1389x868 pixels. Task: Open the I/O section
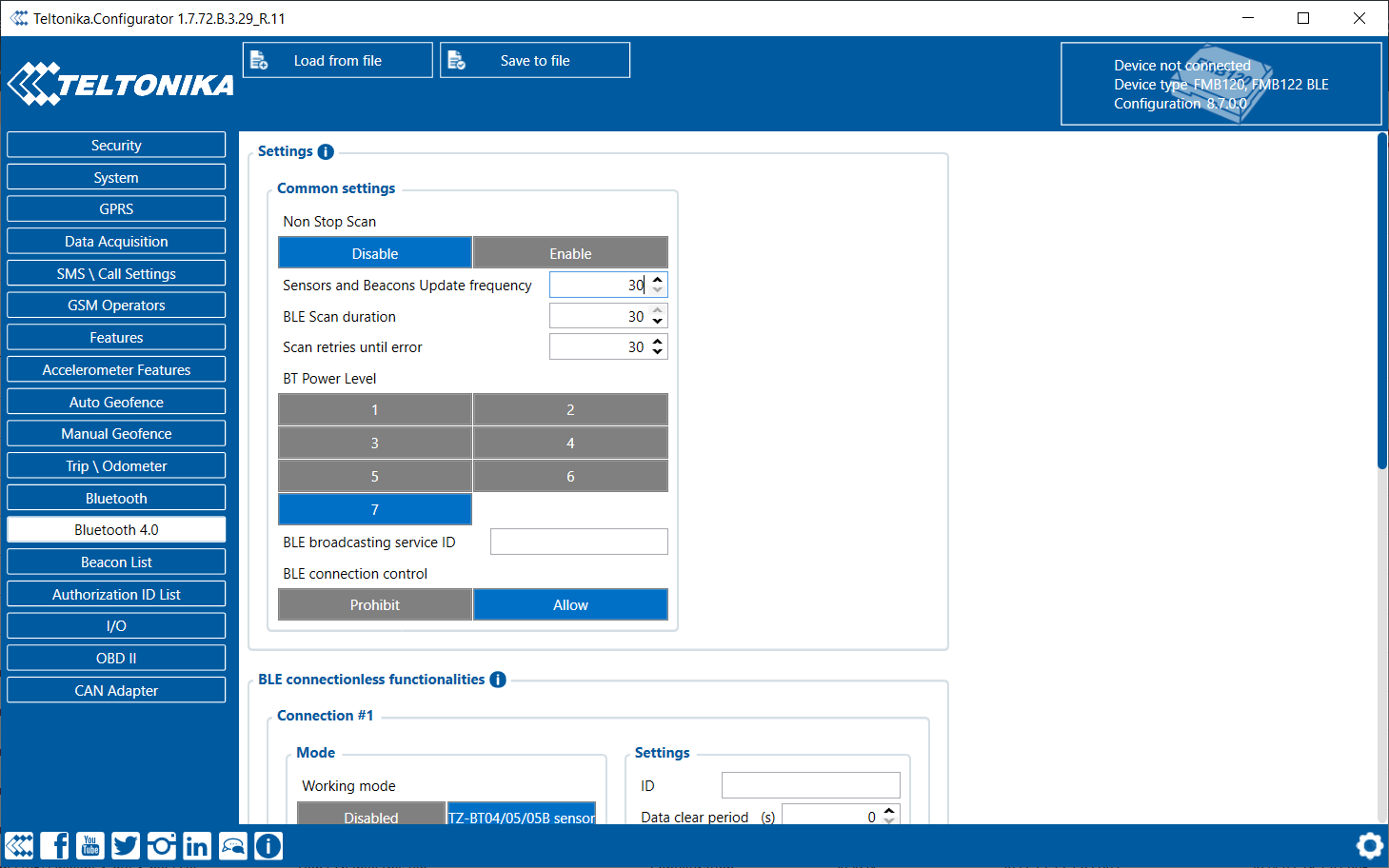pos(116,625)
